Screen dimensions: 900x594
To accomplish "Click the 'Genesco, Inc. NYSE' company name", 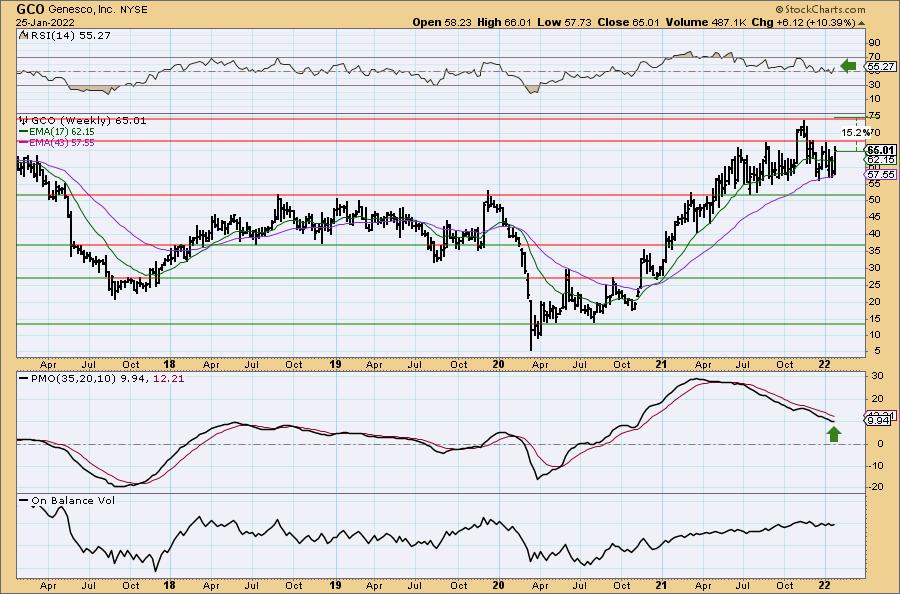I will (x=98, y=10).
